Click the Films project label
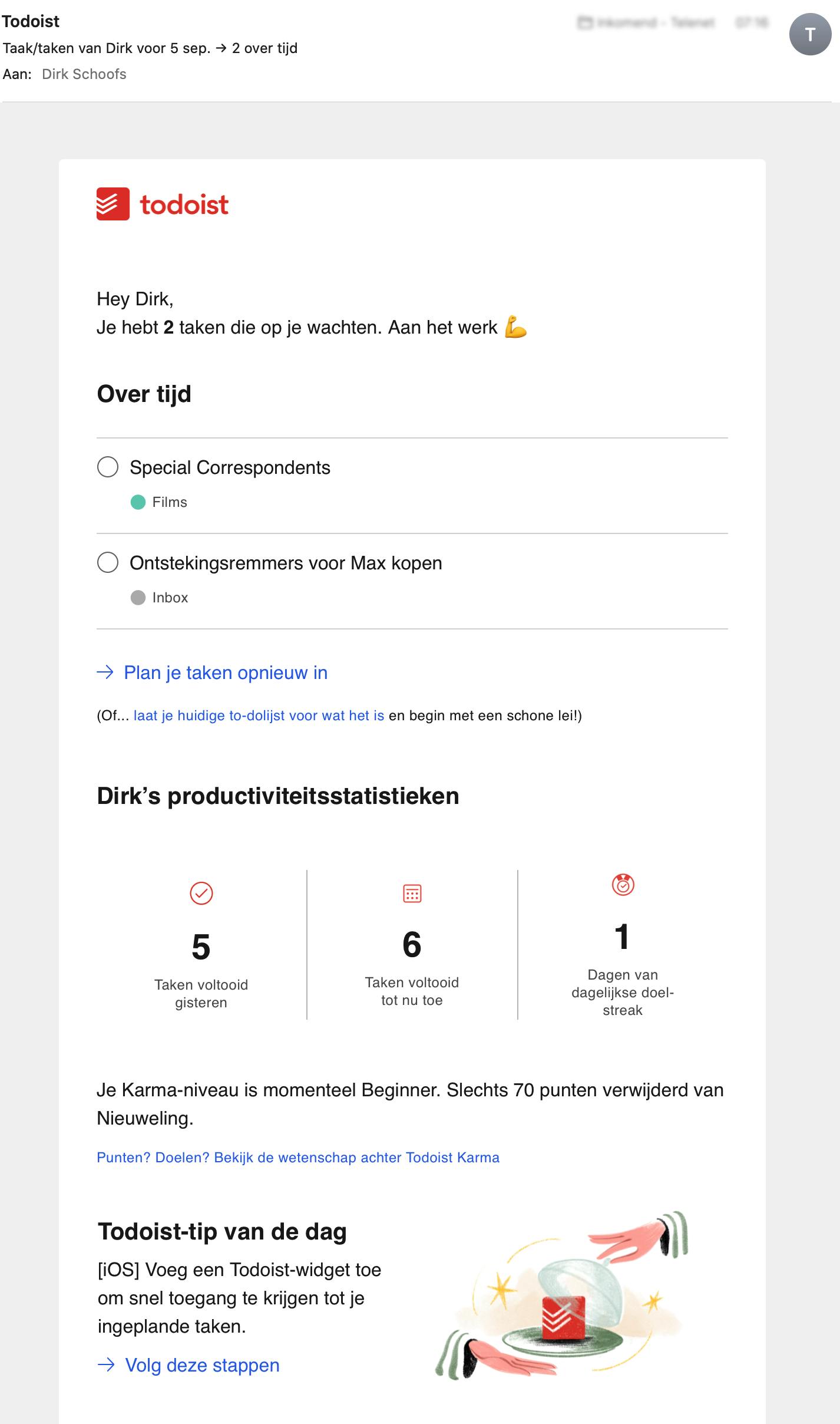Viewport: 840px width, 1424px height. point(170,502)
